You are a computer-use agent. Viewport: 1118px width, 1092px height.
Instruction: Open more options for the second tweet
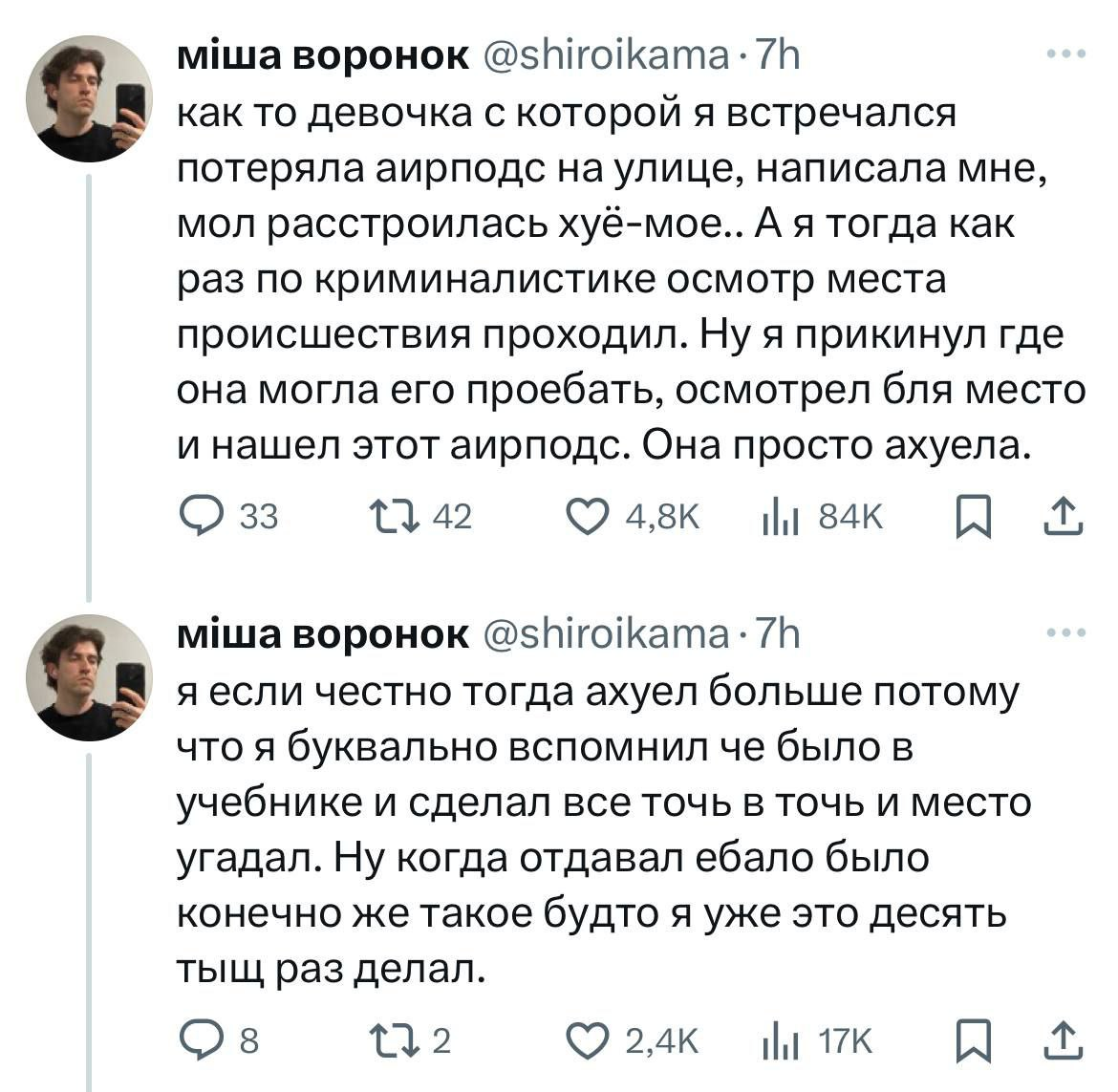tap(1065, 632)
